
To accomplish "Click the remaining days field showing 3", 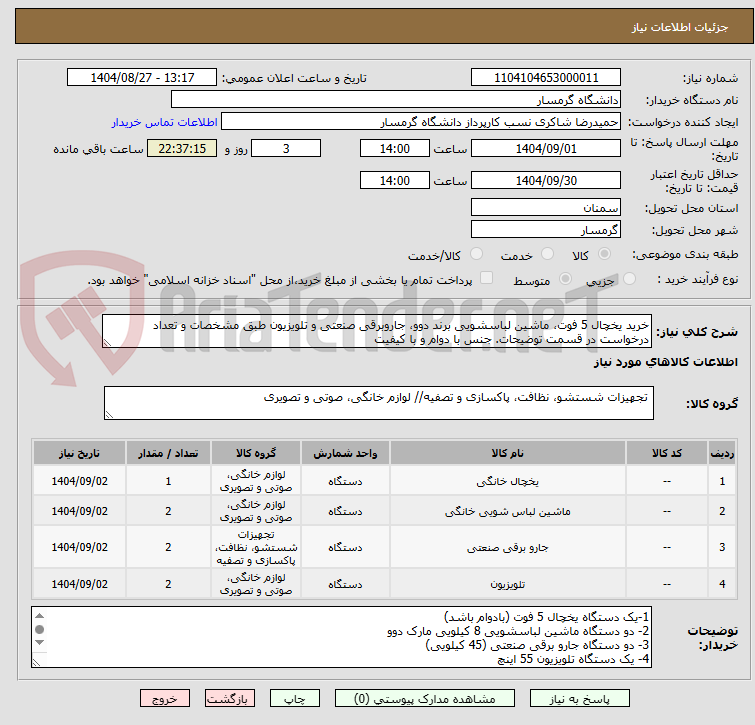I will coord(286,148).
